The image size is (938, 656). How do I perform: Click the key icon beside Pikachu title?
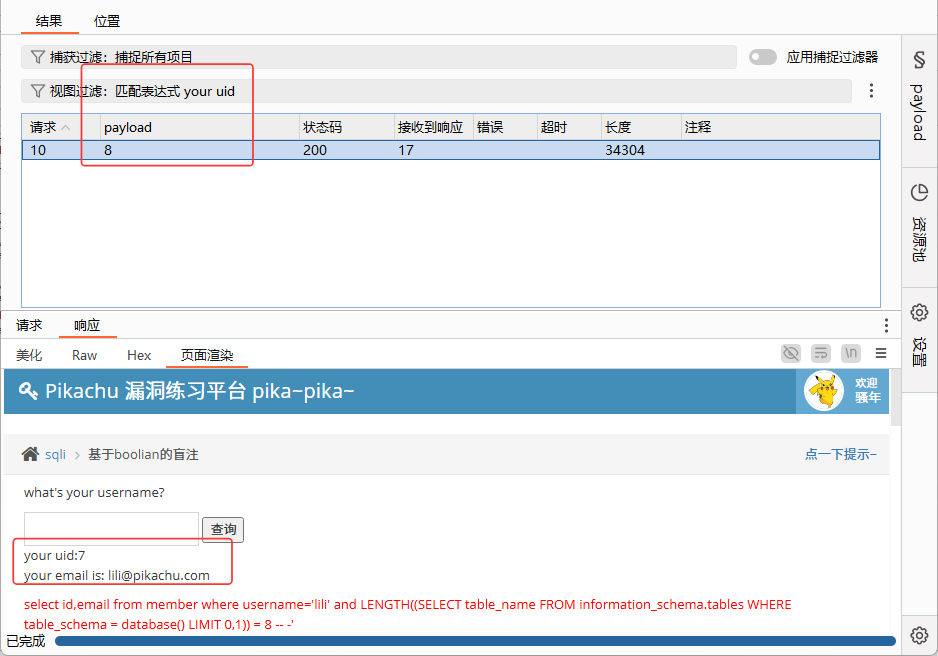point(28,391)
